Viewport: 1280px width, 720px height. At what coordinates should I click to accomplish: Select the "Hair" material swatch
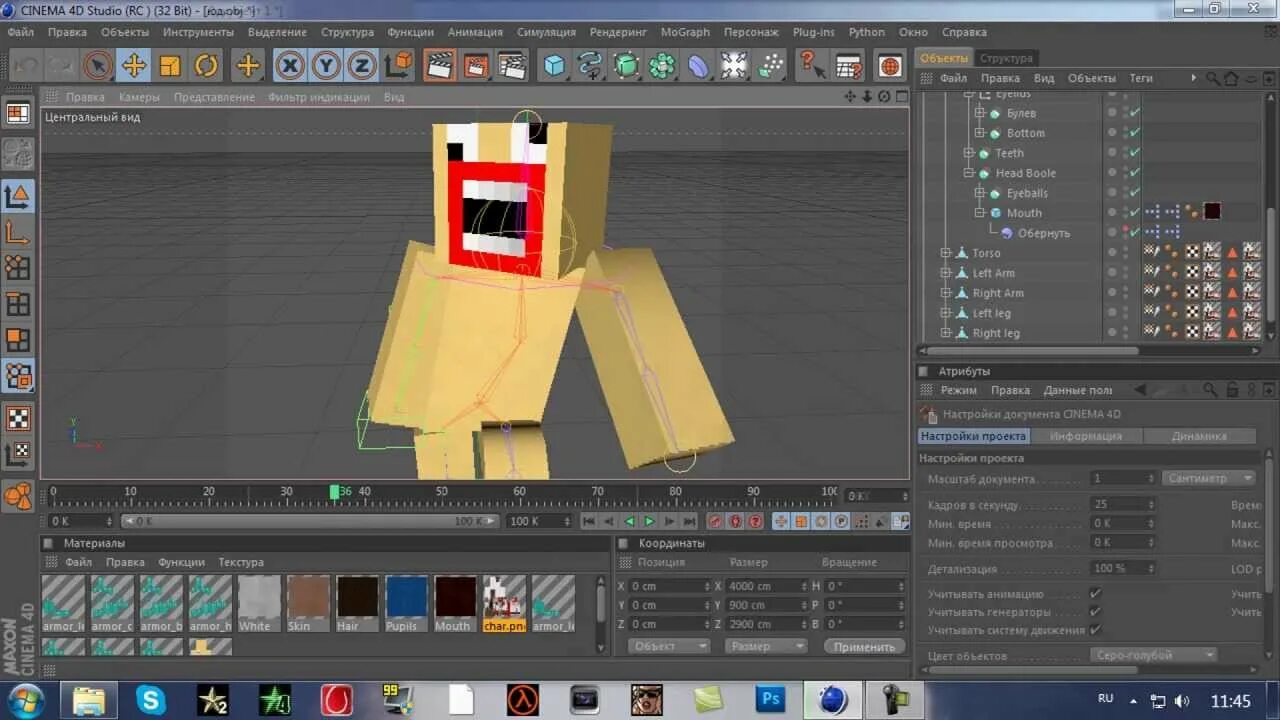[357, 603]
